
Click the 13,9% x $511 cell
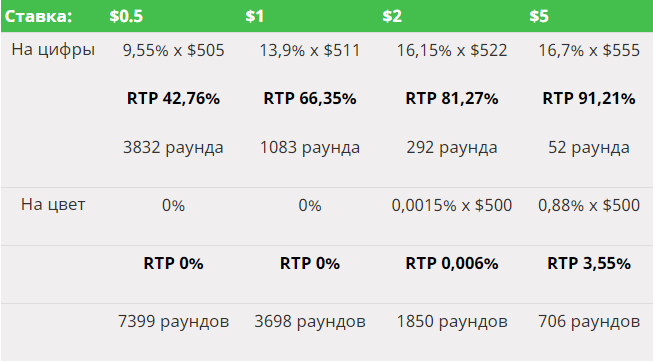click(x=310, y=50)
